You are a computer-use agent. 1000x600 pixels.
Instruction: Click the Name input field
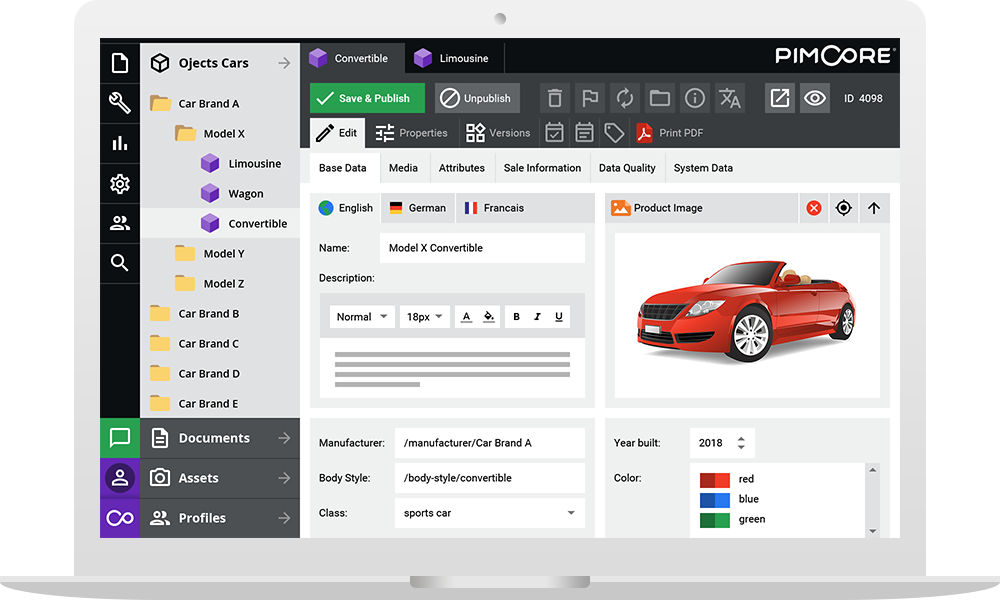tap(482, 248)
